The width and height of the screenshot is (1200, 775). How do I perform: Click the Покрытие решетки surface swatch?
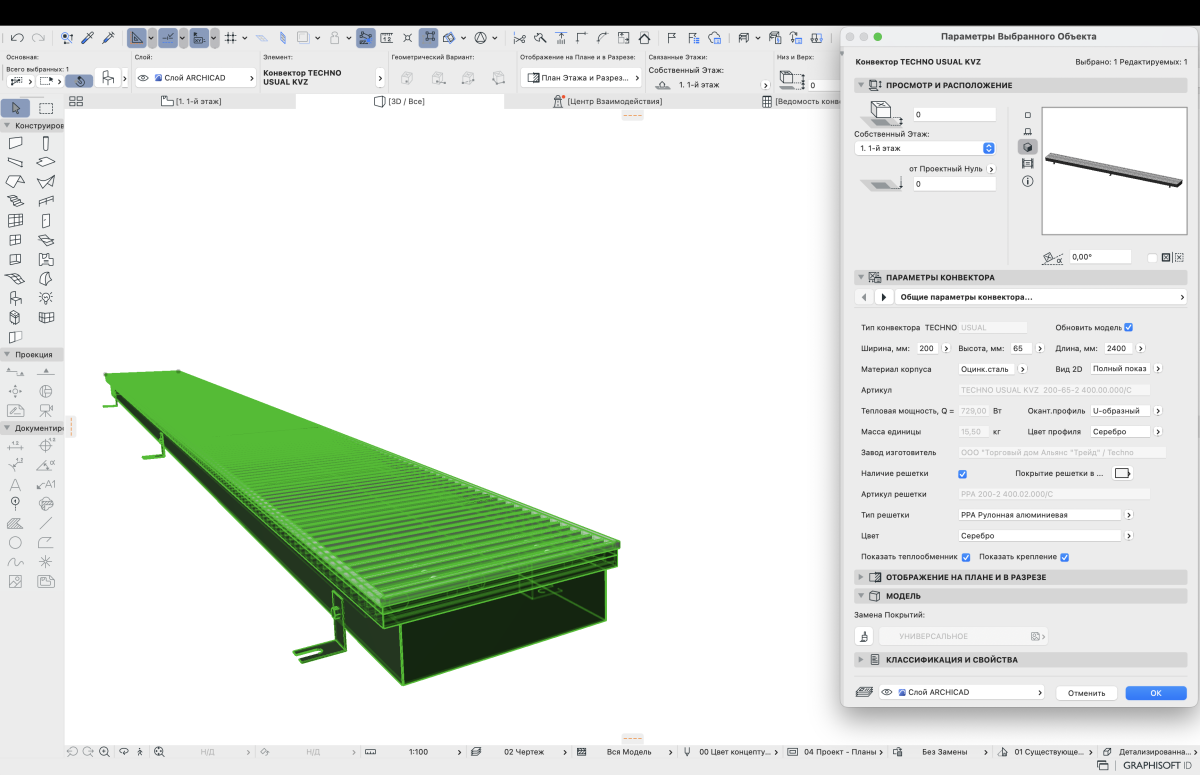(1122, 474)
